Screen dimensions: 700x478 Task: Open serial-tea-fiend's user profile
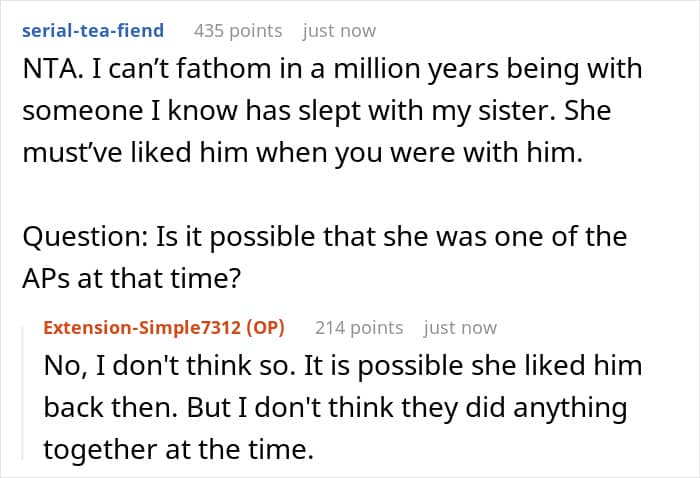(x=93, y=31)
